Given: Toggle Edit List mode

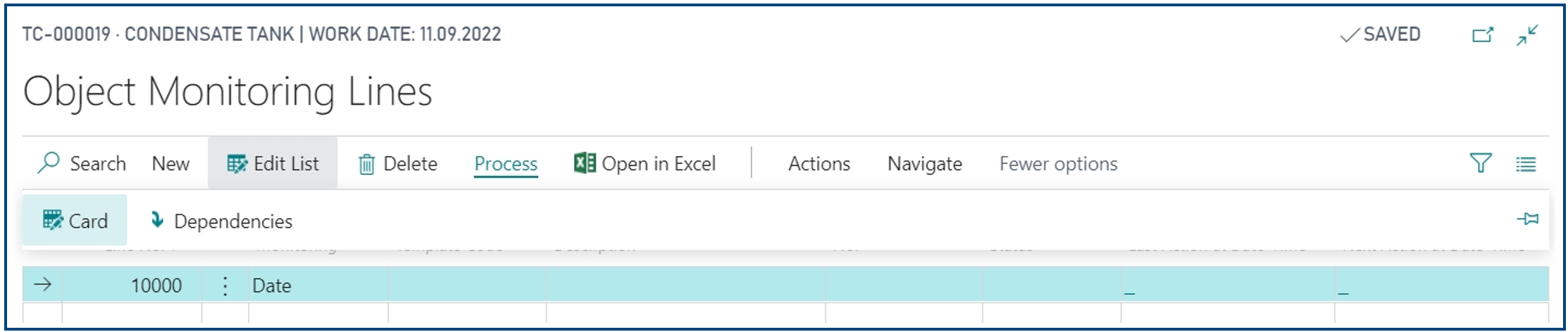Looking at the screenshot, I should tap(273, 163).
